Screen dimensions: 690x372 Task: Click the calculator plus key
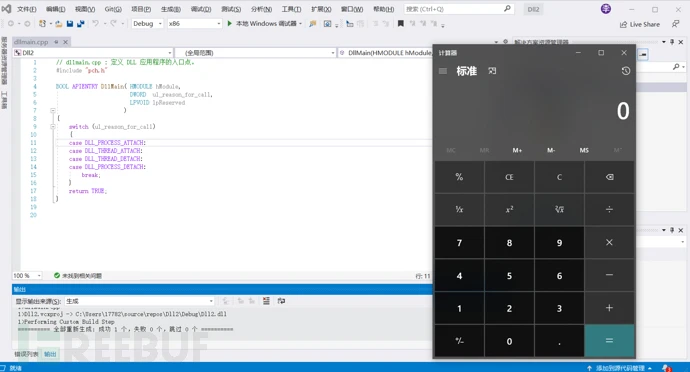(609, 308)
